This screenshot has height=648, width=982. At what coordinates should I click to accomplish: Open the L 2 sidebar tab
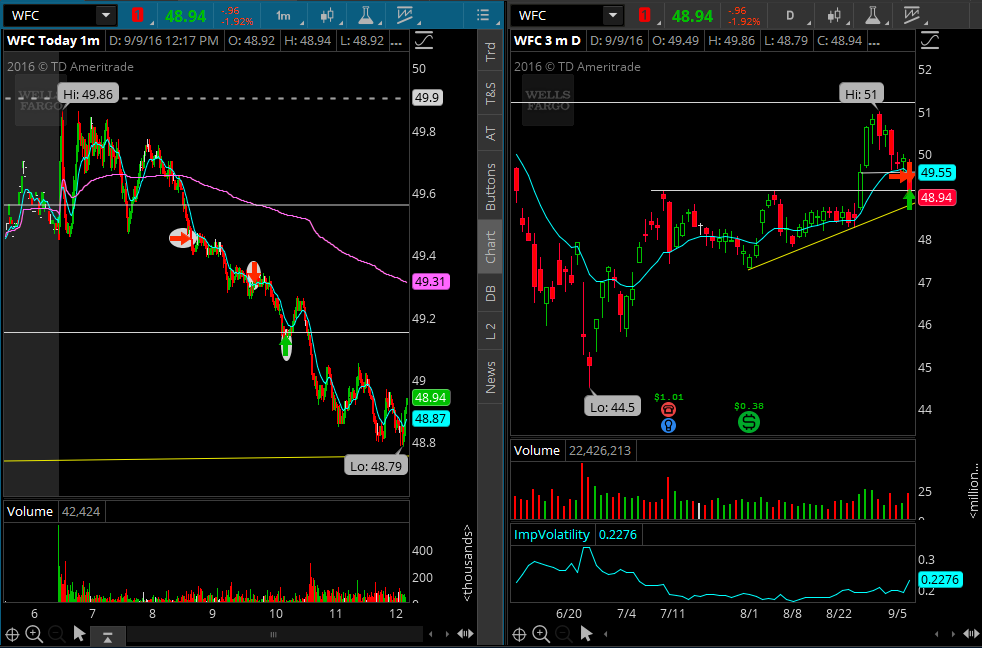pos(490,332)
